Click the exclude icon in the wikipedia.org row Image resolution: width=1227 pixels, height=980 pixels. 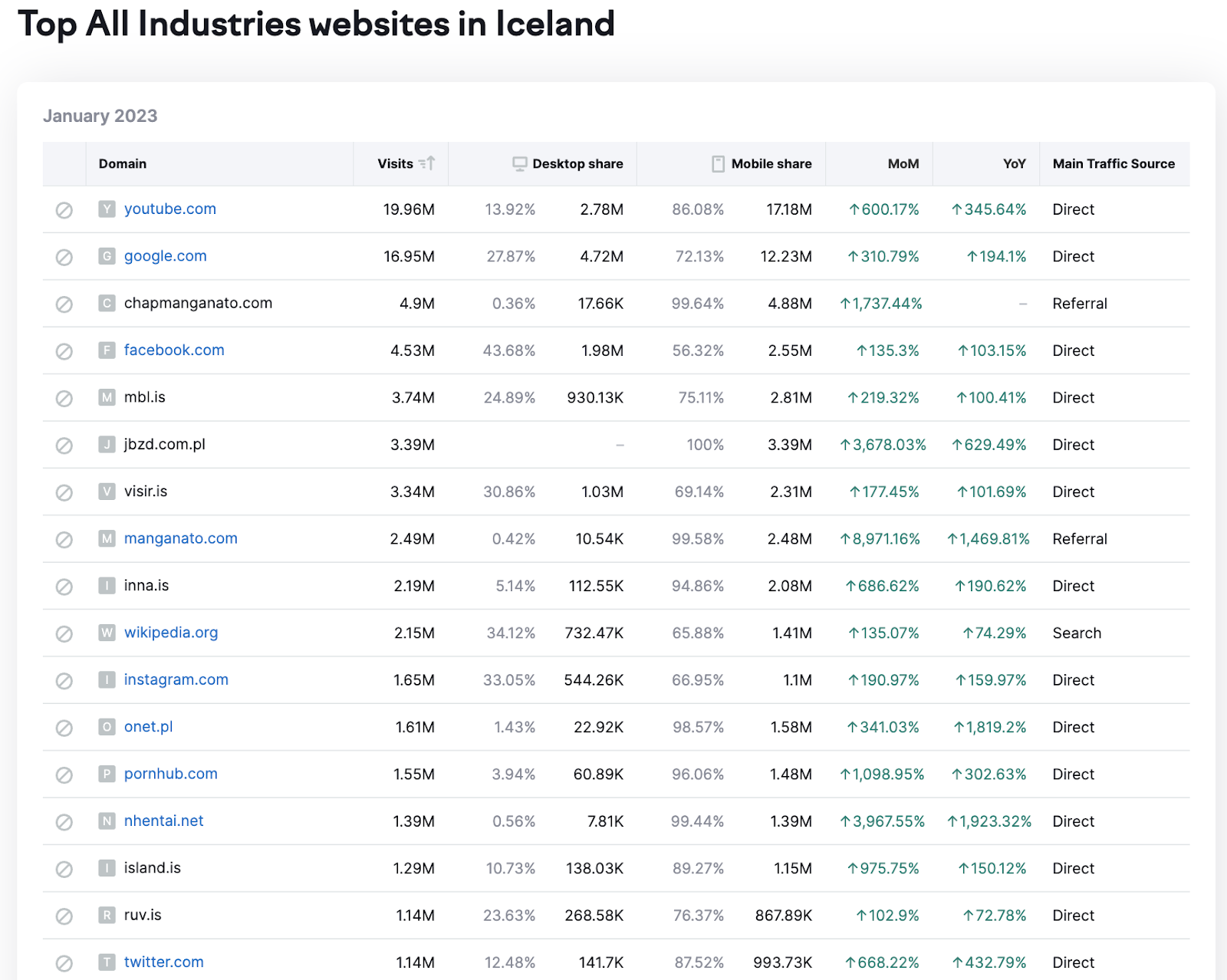pos(64,633)
